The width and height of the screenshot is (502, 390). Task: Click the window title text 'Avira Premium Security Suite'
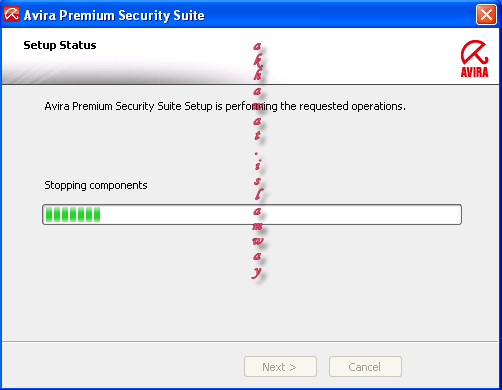114,15
